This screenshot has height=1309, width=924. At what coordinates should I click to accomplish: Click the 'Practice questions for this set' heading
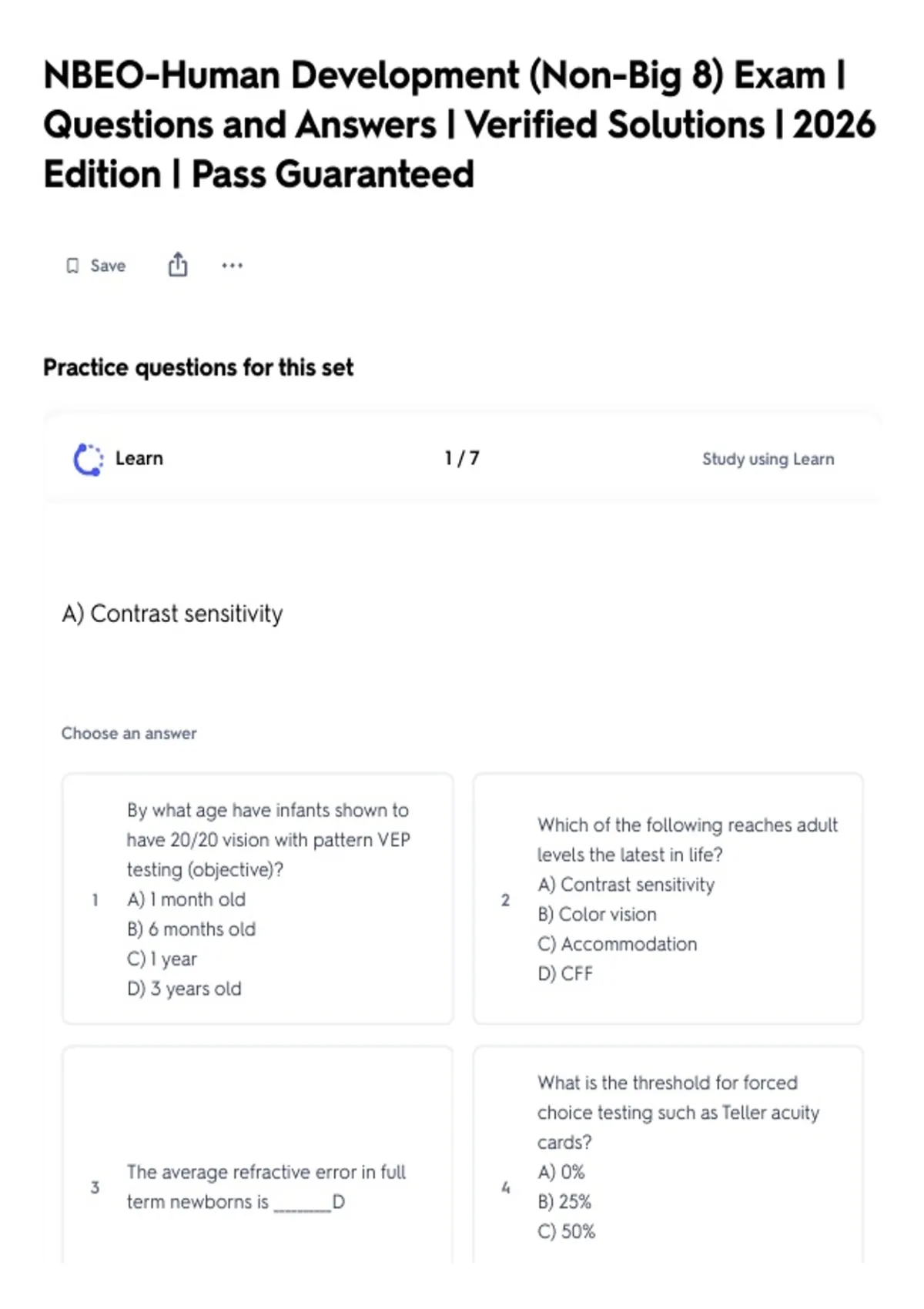[199, 367]
